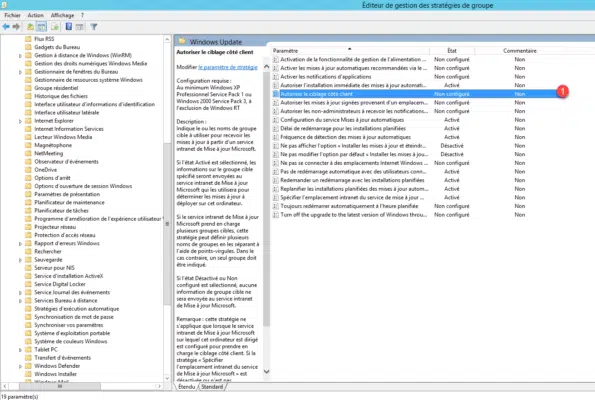Image resolution: width=595 pixels, height=400 pixels.
Task: Click the tree pane horizontal scroll-right arrow
Action: click(159, 386)
